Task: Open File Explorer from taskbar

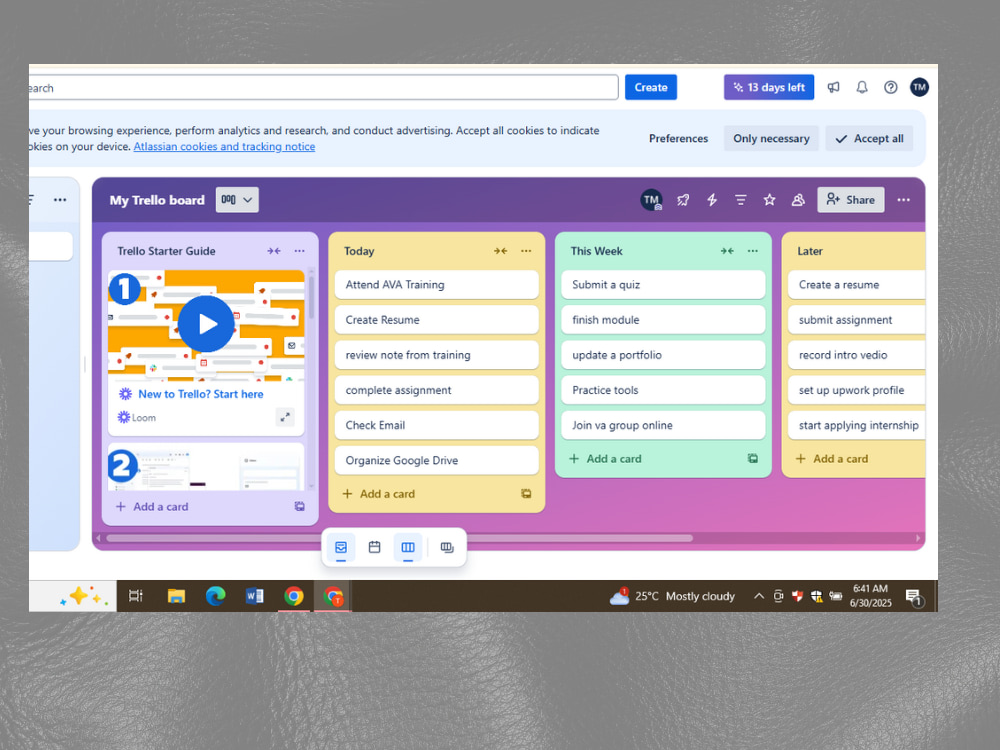Action: 176,596
